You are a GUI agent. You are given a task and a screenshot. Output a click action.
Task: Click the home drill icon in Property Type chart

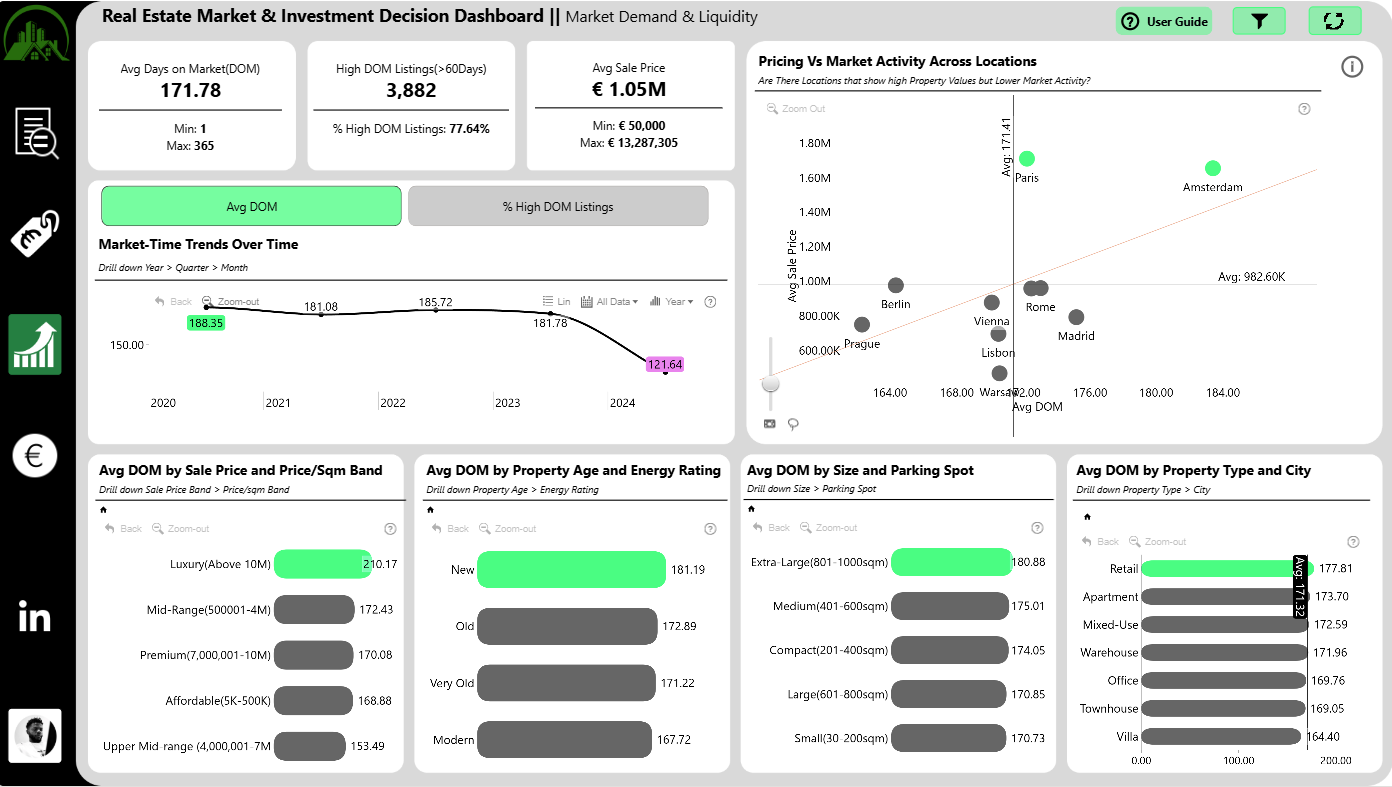click(1087, 517)
